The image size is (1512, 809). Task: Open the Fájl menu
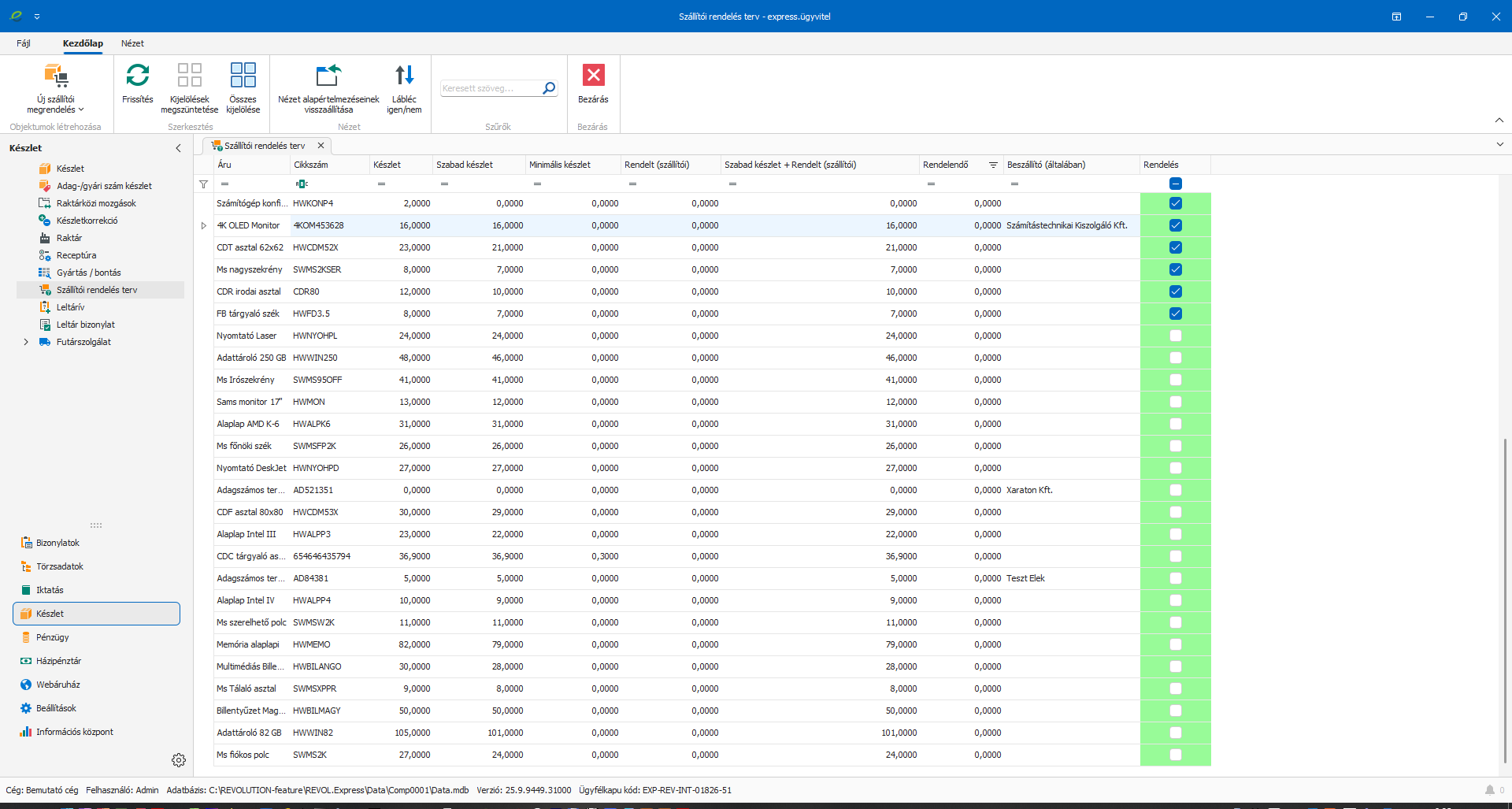(24, 43)
